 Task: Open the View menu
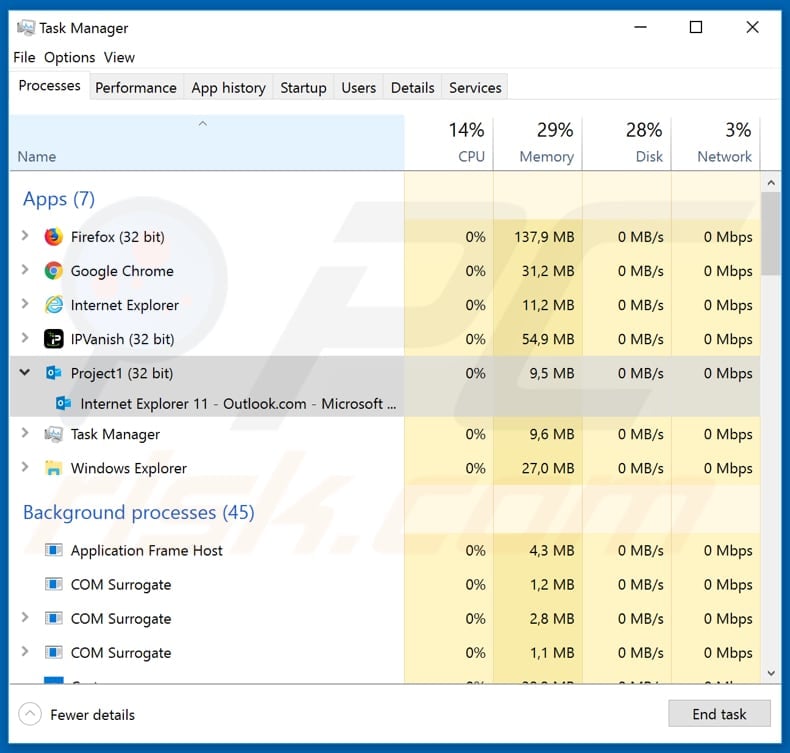(x=119, y=57)
